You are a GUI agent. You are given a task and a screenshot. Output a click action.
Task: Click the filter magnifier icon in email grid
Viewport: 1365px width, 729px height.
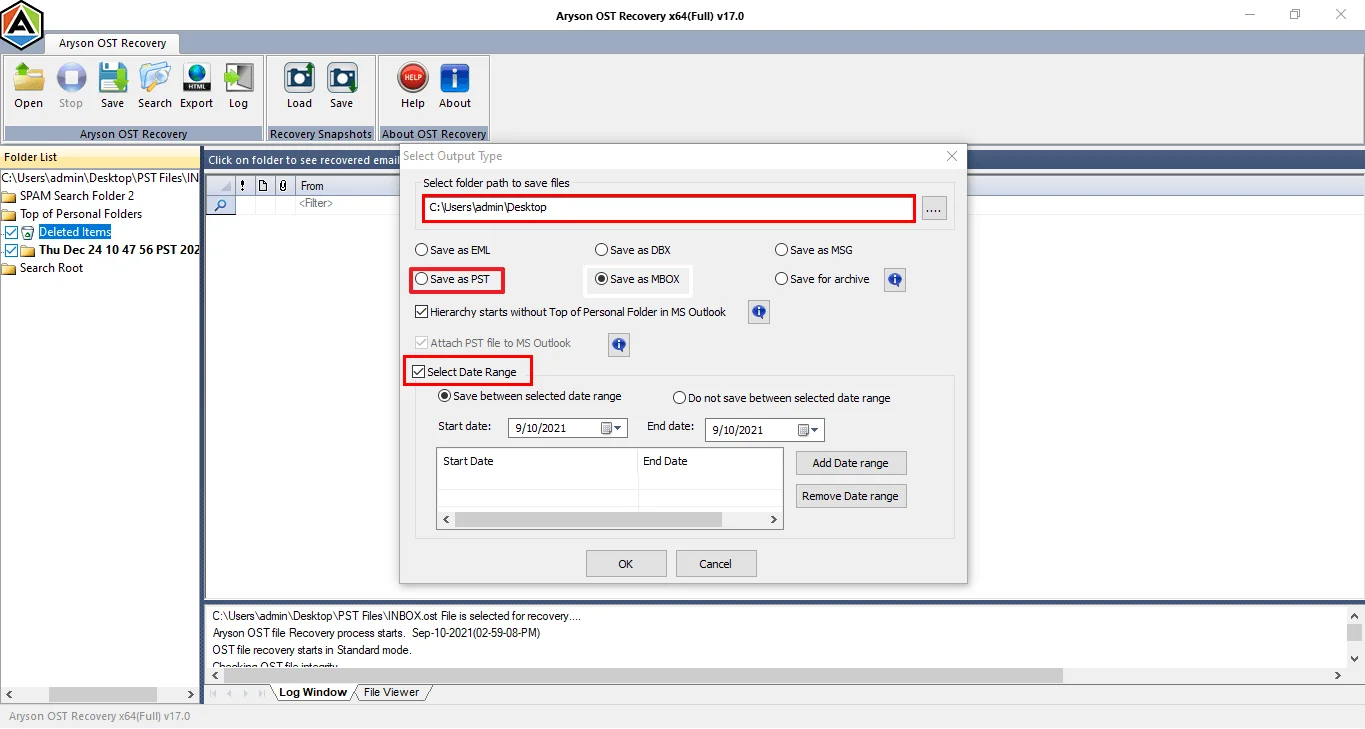(x=220, y=205)
